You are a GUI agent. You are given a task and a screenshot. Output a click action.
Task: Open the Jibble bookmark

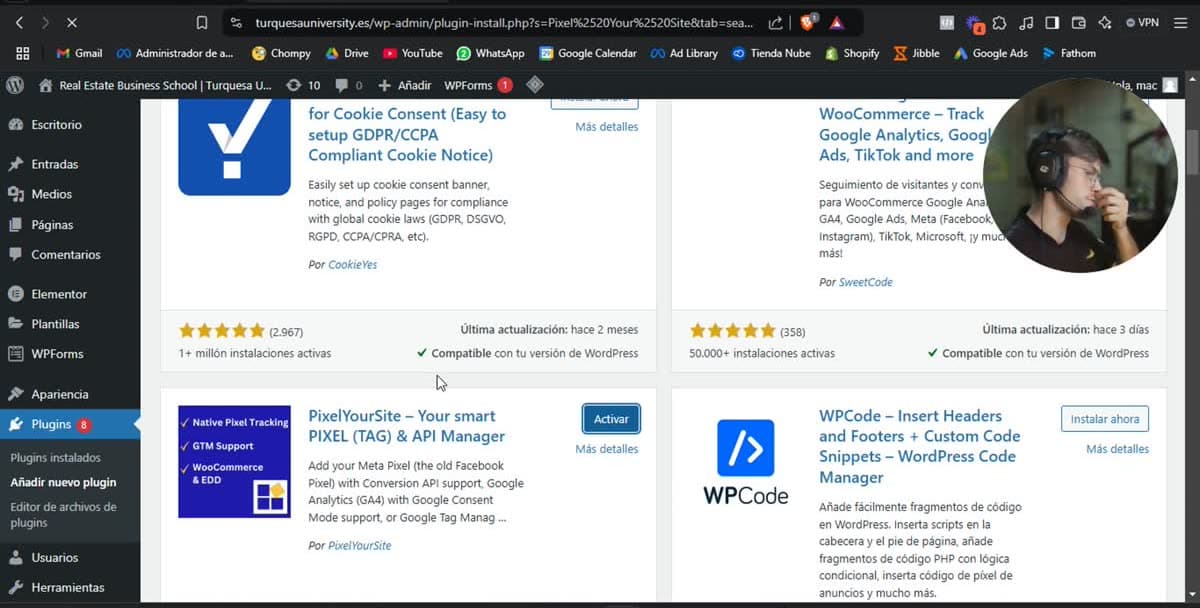tap(917, 53)
